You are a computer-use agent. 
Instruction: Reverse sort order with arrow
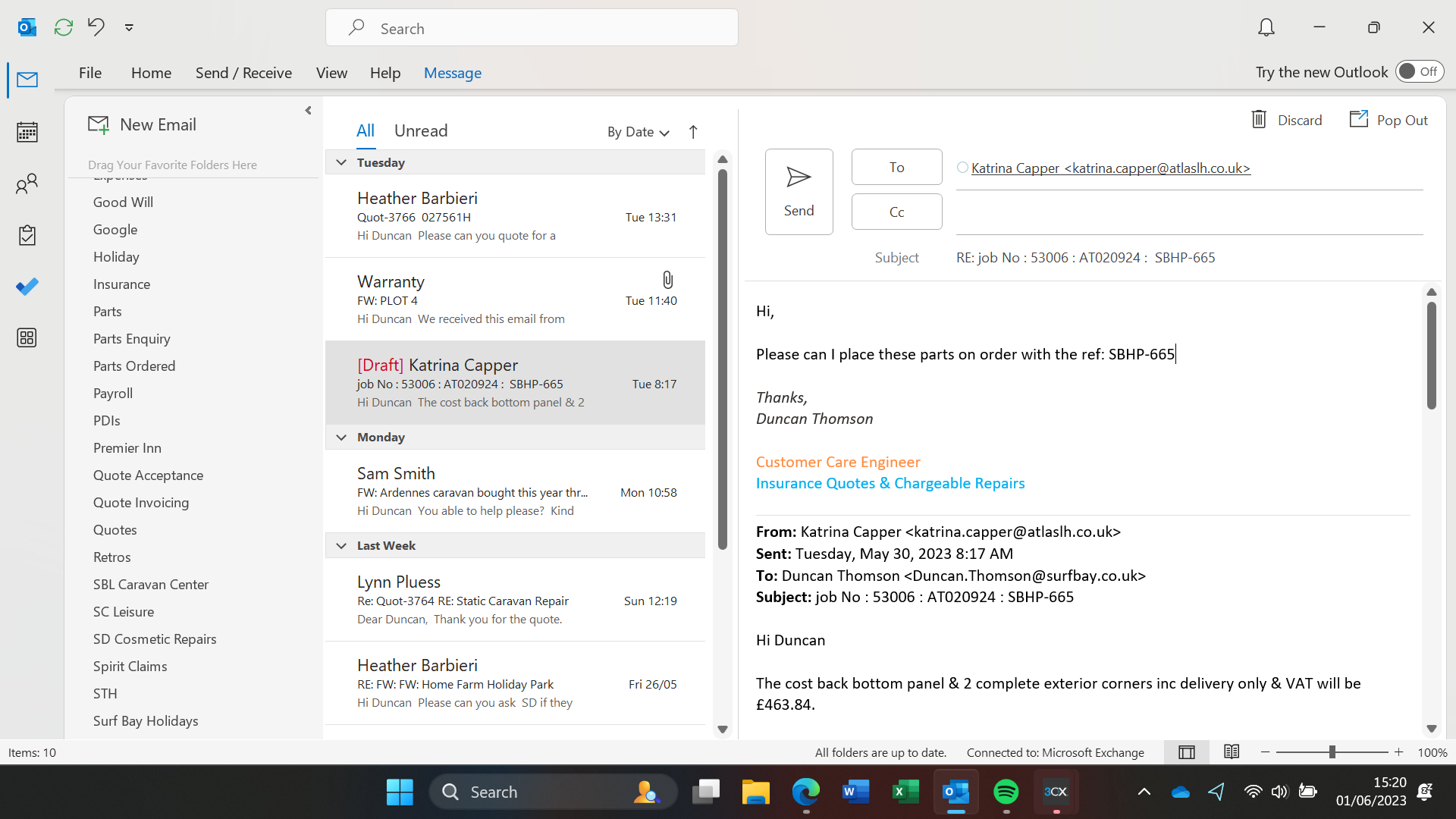point(693,132)
